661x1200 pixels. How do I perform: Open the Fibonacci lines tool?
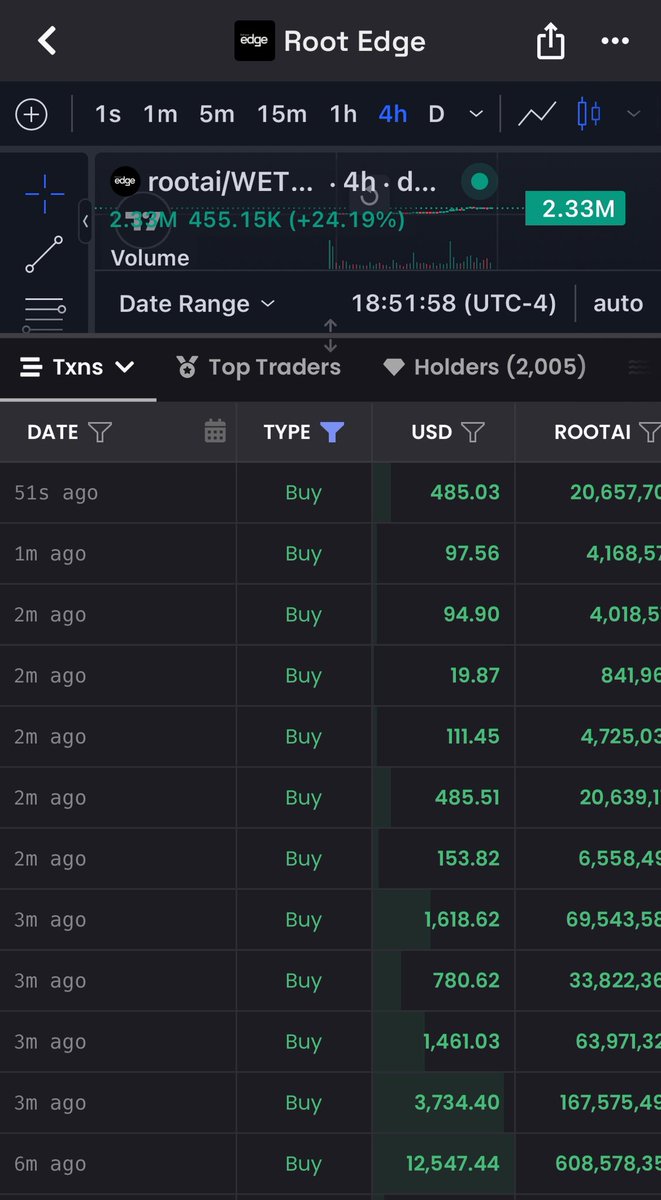(44, 312)
